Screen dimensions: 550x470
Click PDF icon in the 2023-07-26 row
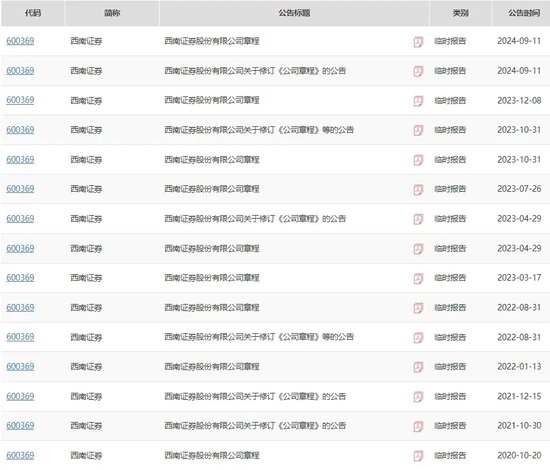pyautogui.click(x=418, y=190)
